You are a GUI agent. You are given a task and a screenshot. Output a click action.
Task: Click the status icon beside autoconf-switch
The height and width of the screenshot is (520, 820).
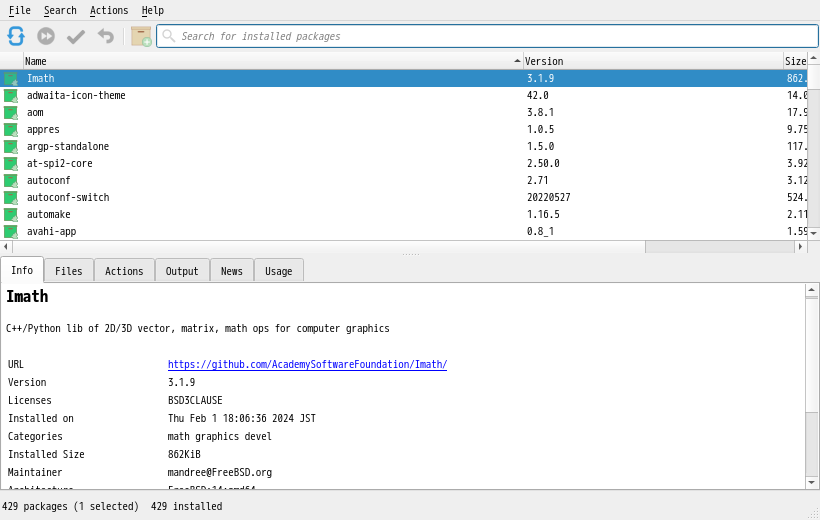coord(11,197)
